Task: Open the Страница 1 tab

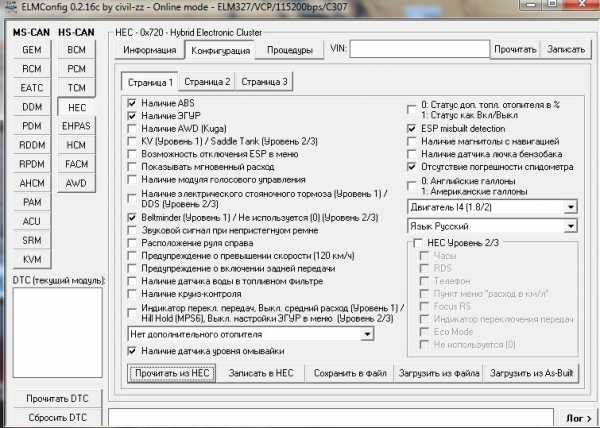Action: (x=150, y=82)
